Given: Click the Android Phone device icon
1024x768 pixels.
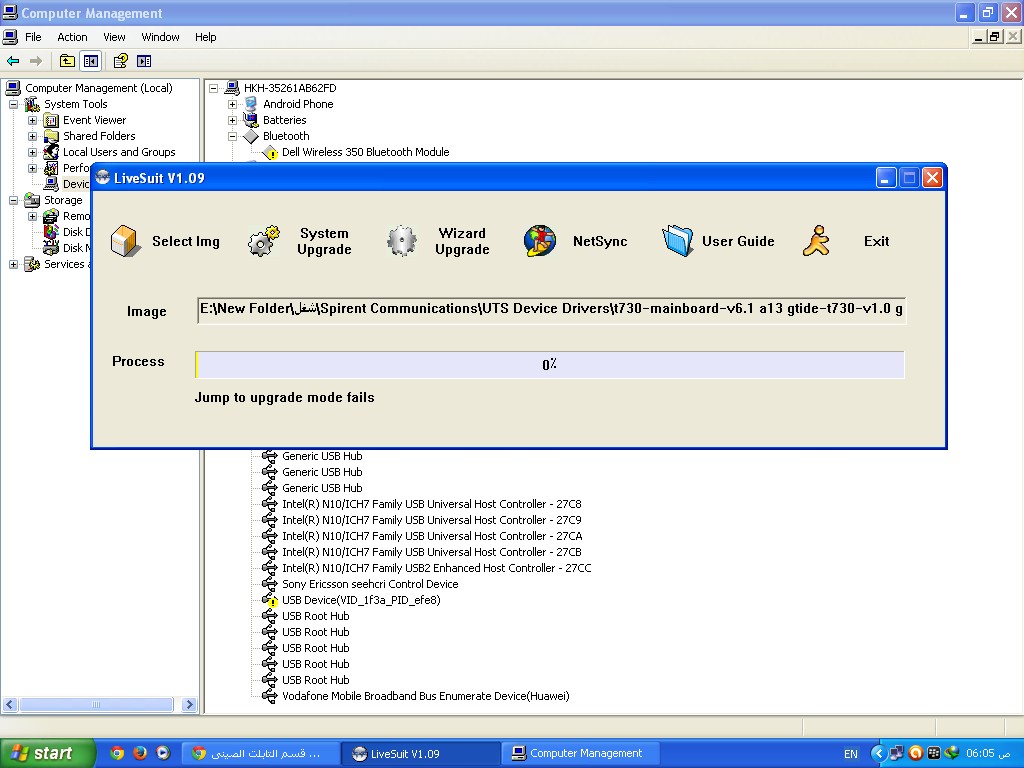Looking at the screenshot, I should click(x=251, y=104).
